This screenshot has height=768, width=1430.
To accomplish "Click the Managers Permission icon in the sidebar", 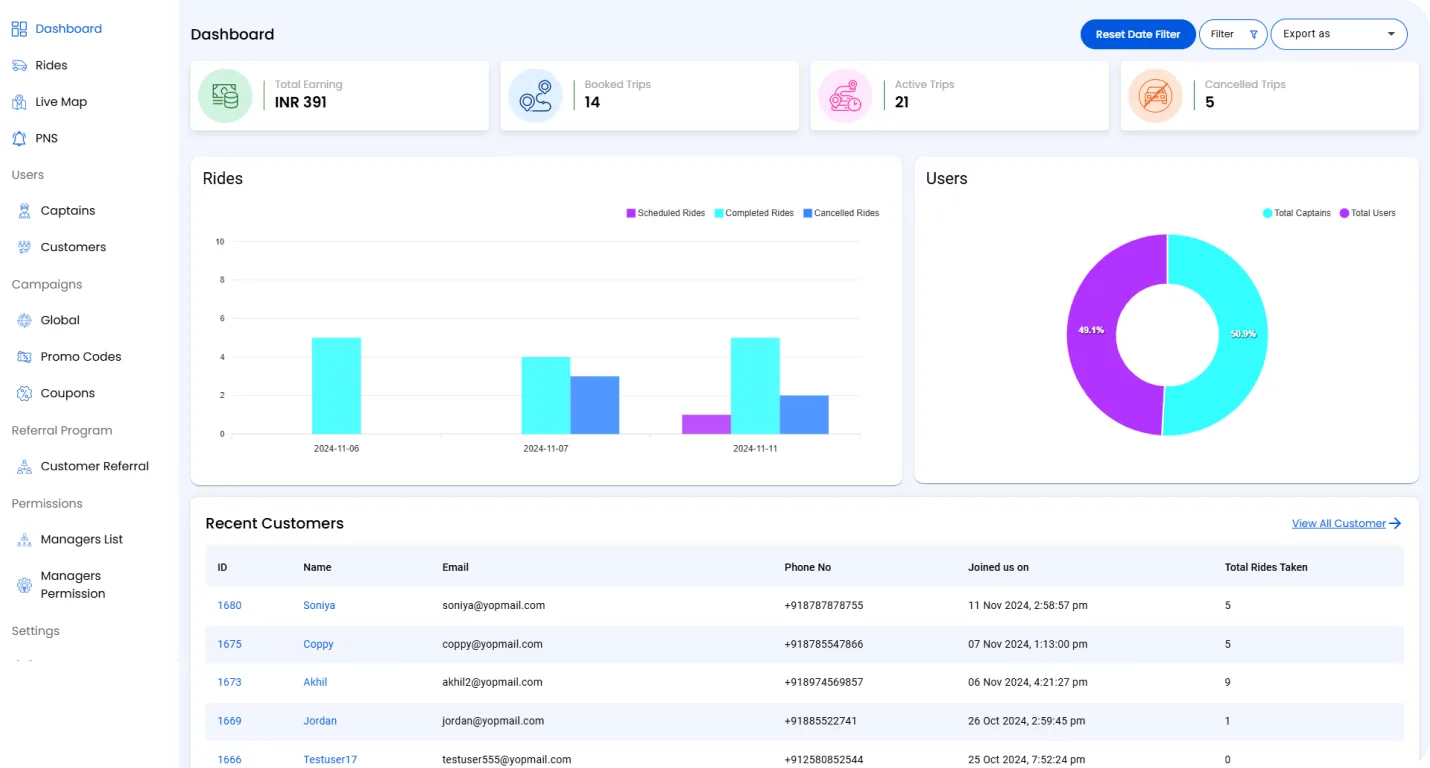I will 24,585.
